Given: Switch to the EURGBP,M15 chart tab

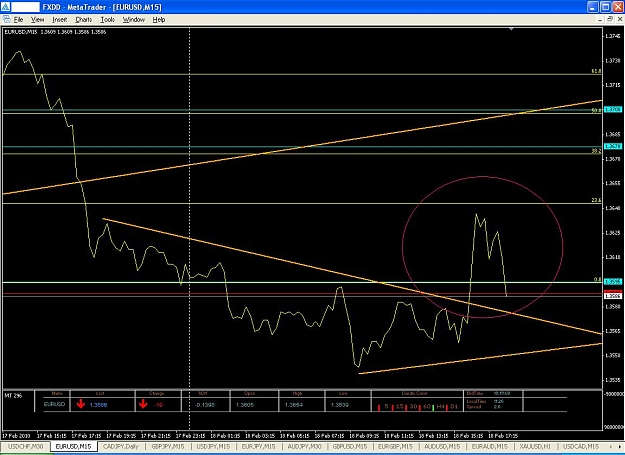Looking at the screenshot, I should pyautogui.click(x=396, y=446).
